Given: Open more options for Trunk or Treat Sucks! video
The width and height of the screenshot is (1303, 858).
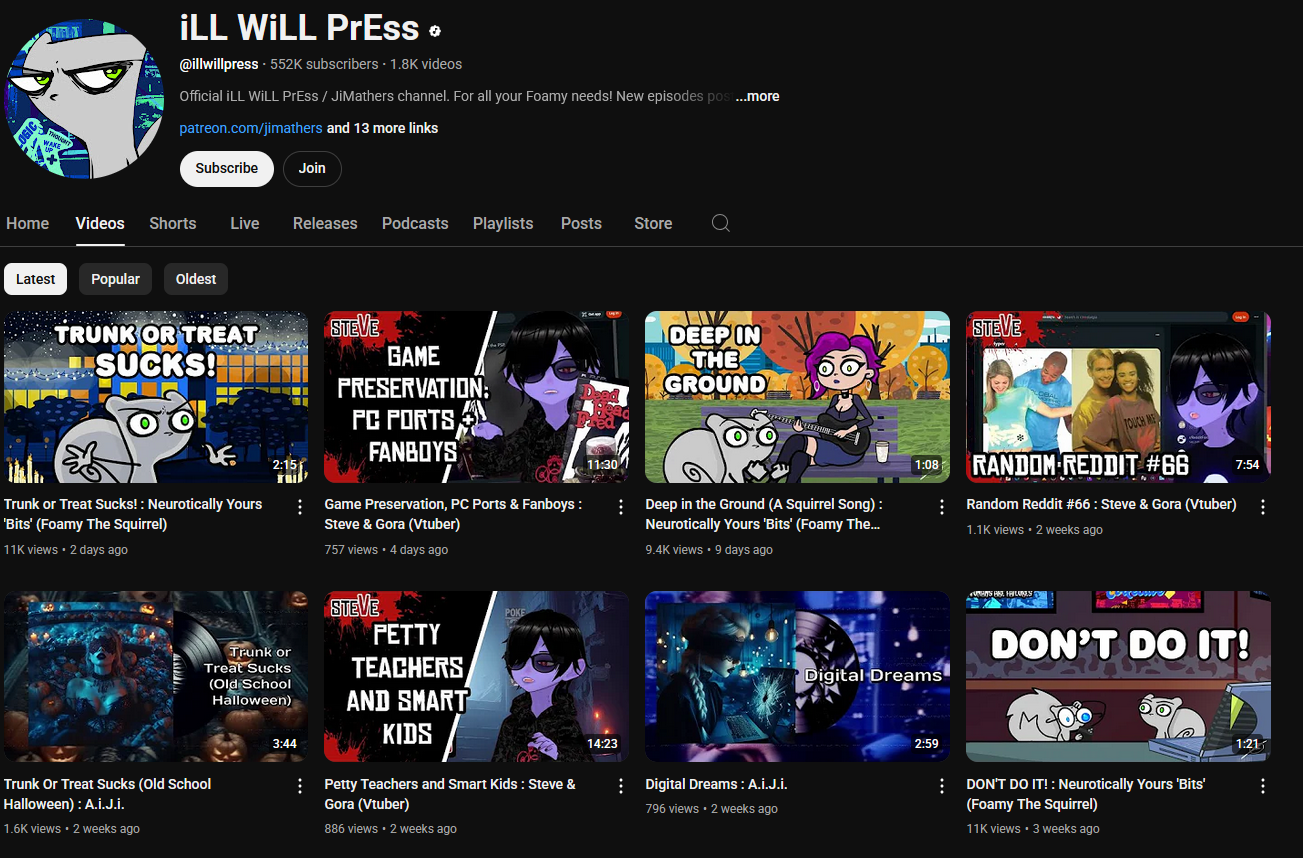Looking at the screenshot, I should 300,507.
